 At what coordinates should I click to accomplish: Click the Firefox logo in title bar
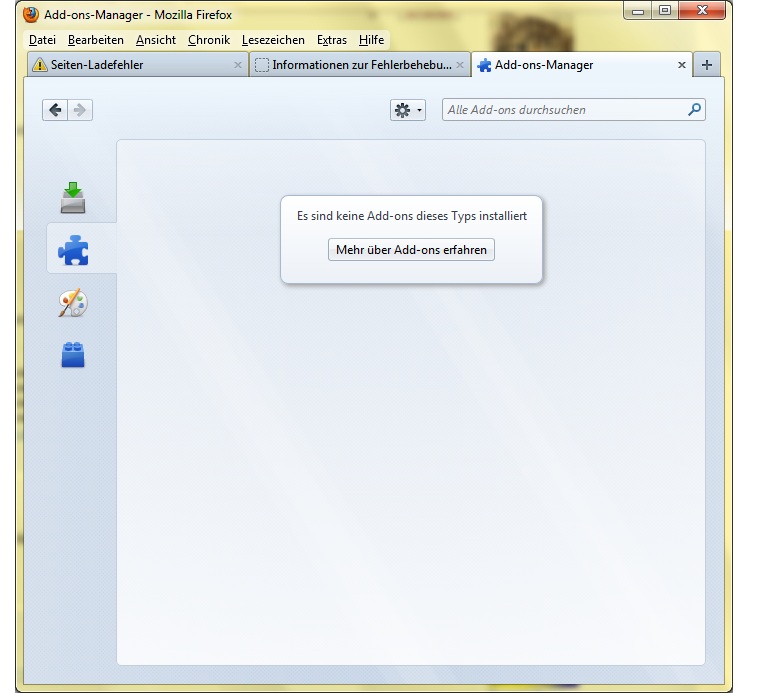[x=30, y=14]
